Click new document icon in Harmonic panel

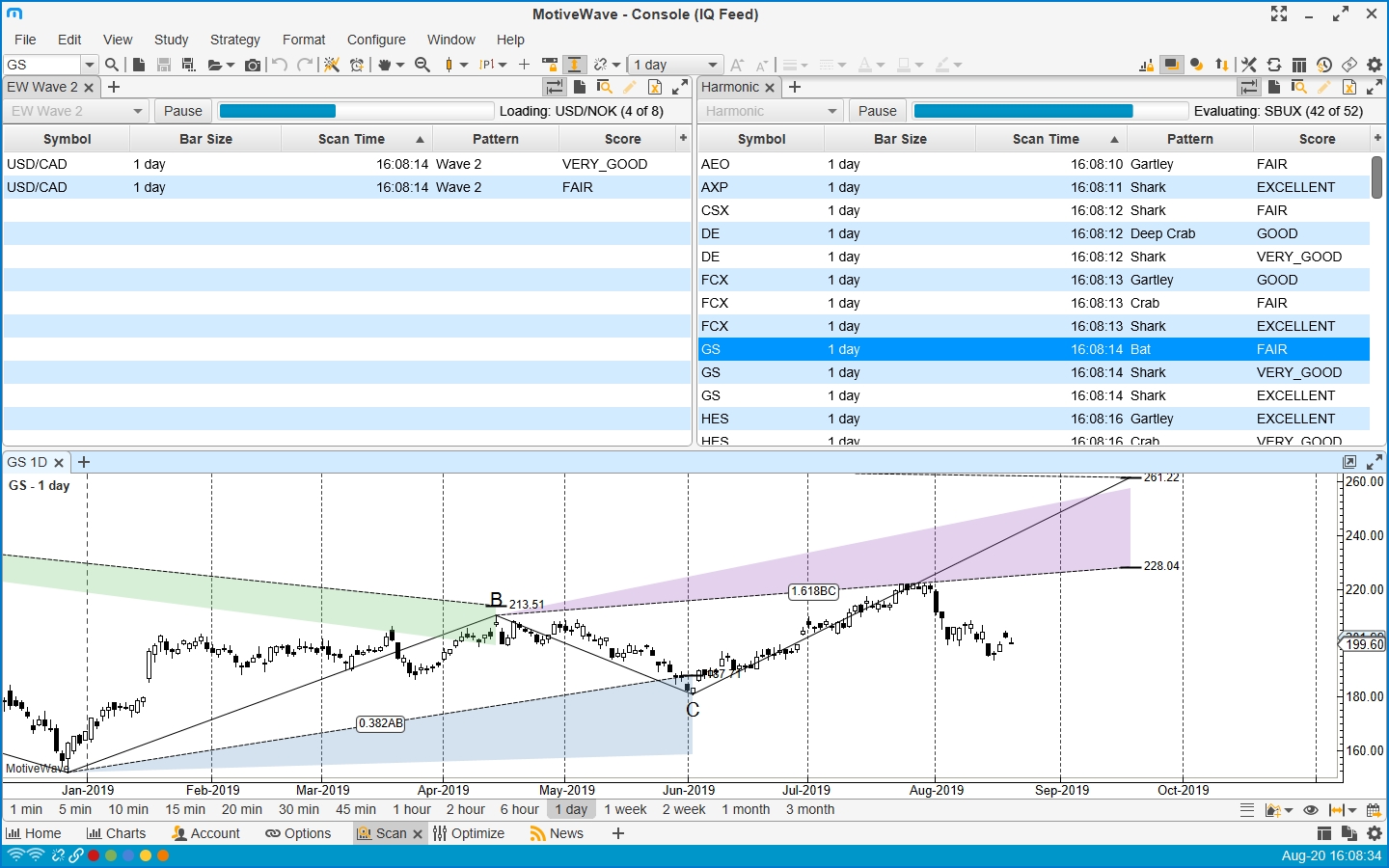[1274, 87]
